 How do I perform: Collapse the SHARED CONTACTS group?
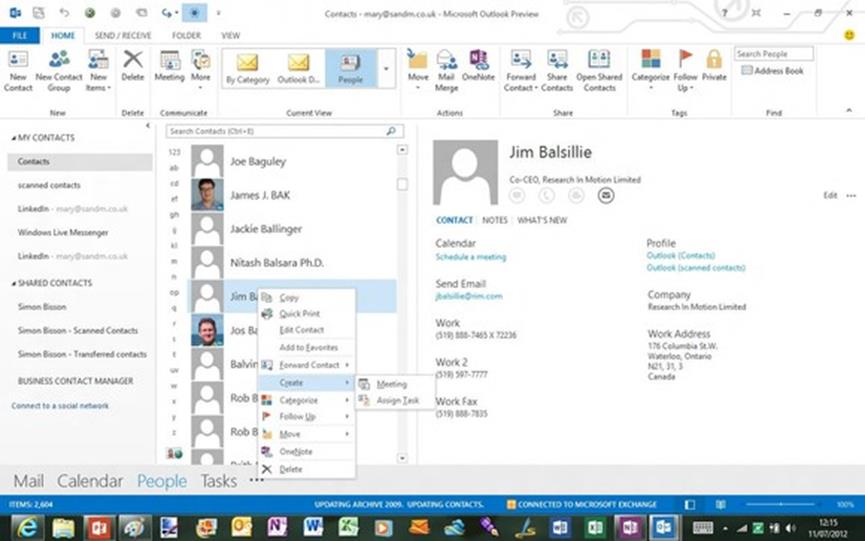pos(13,283)
